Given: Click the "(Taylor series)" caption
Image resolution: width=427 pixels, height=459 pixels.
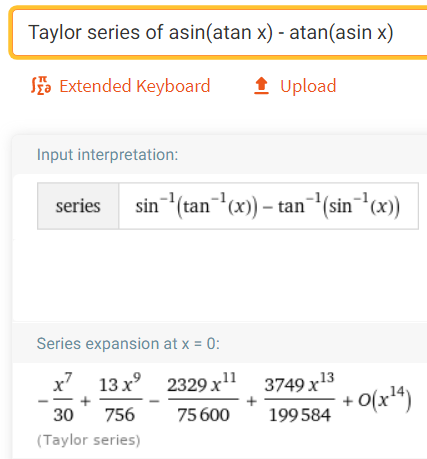Looking at the screenshot, I should coord(88,440).
